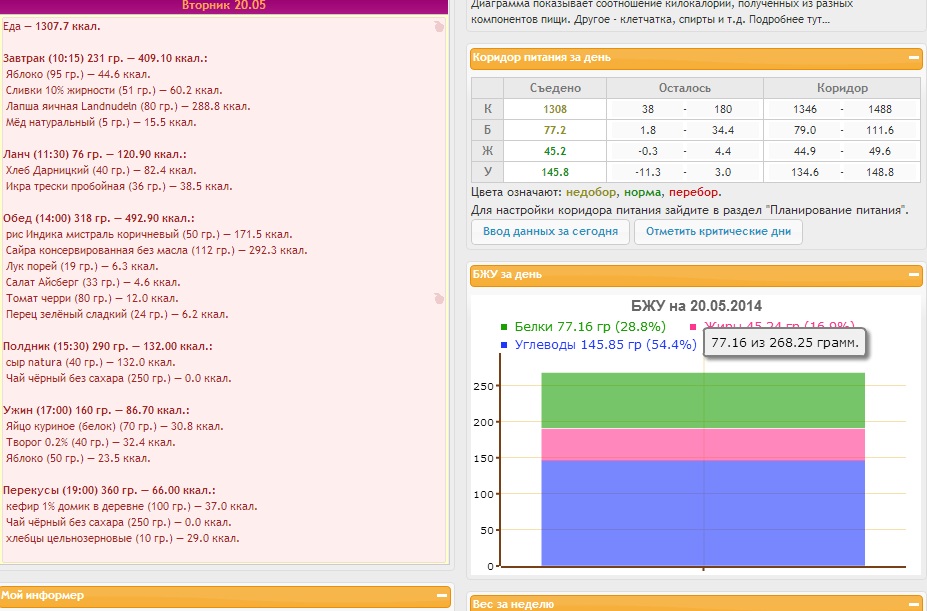The image size is (927, 611).
Task: Click the eaten protein value 77.2
Action: (555, 130)
